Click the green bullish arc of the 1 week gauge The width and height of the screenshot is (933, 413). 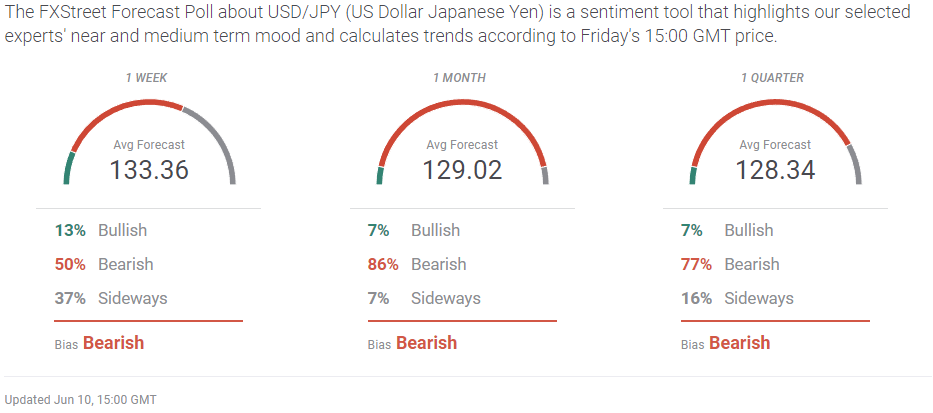[68, 168]
